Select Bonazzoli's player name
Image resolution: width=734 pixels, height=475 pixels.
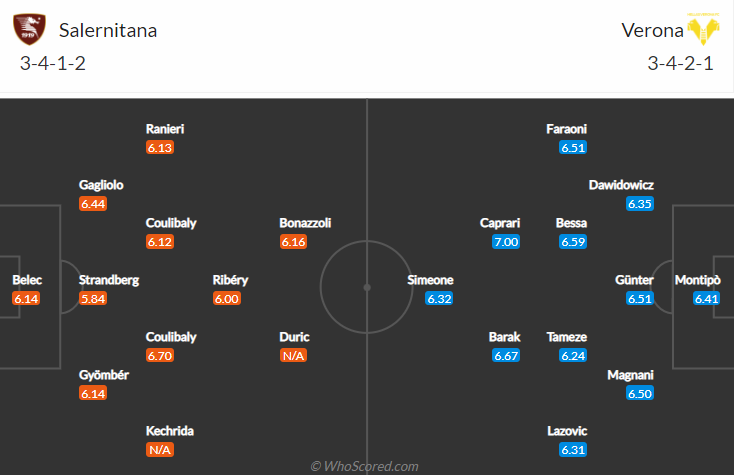tap(305, 223)
